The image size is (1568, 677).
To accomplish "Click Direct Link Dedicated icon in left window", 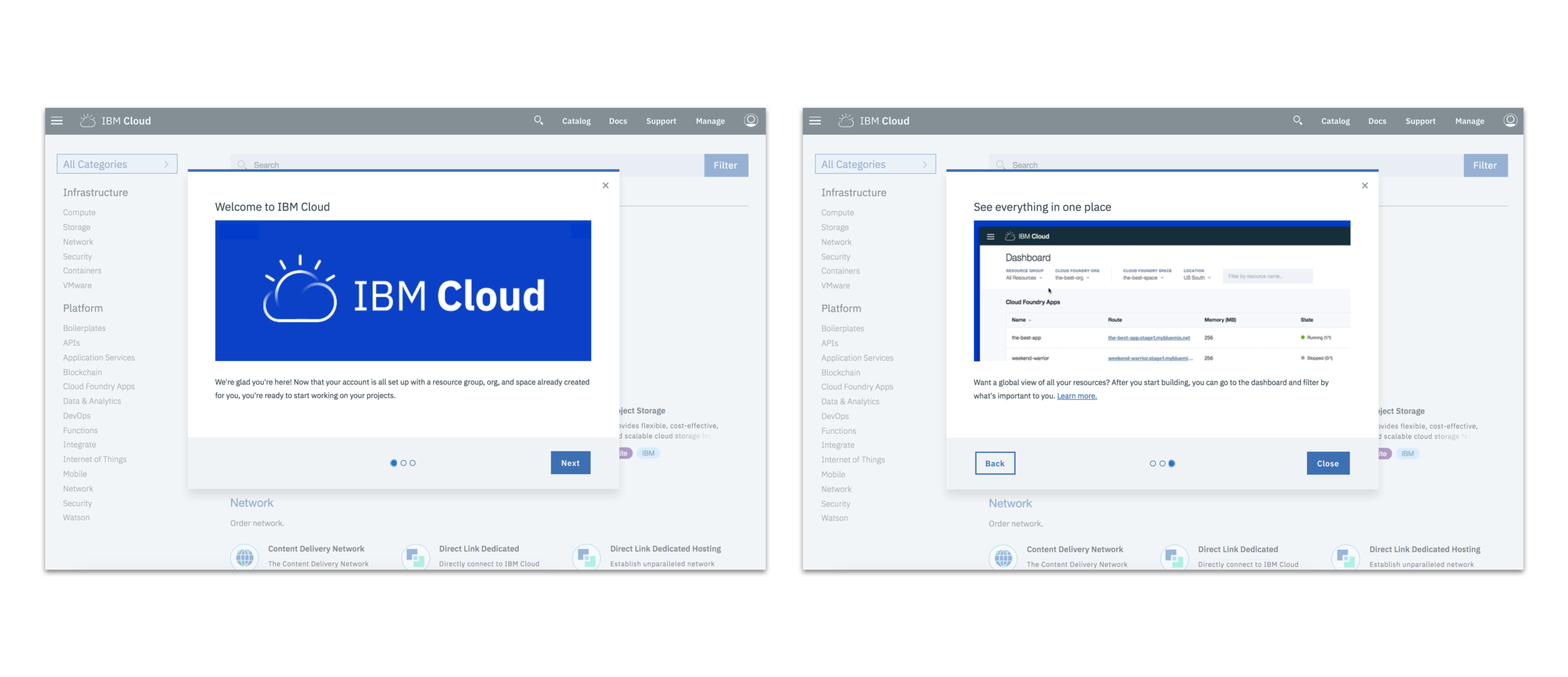I will [x=416, y=557].
